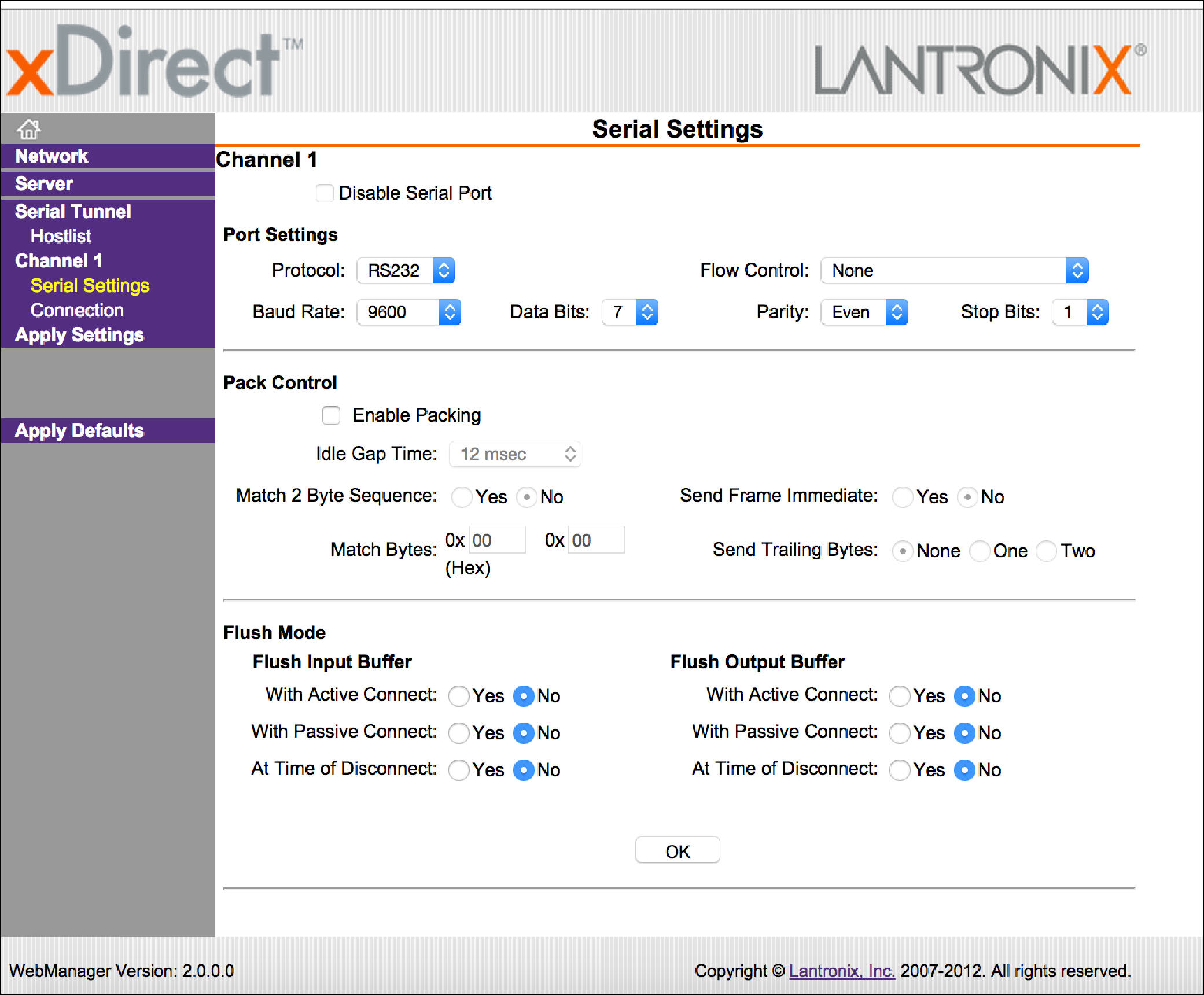Open the Idle Gap Time dropdown
This screenshot has height=995, width=1204.
[x=515, y=454]
